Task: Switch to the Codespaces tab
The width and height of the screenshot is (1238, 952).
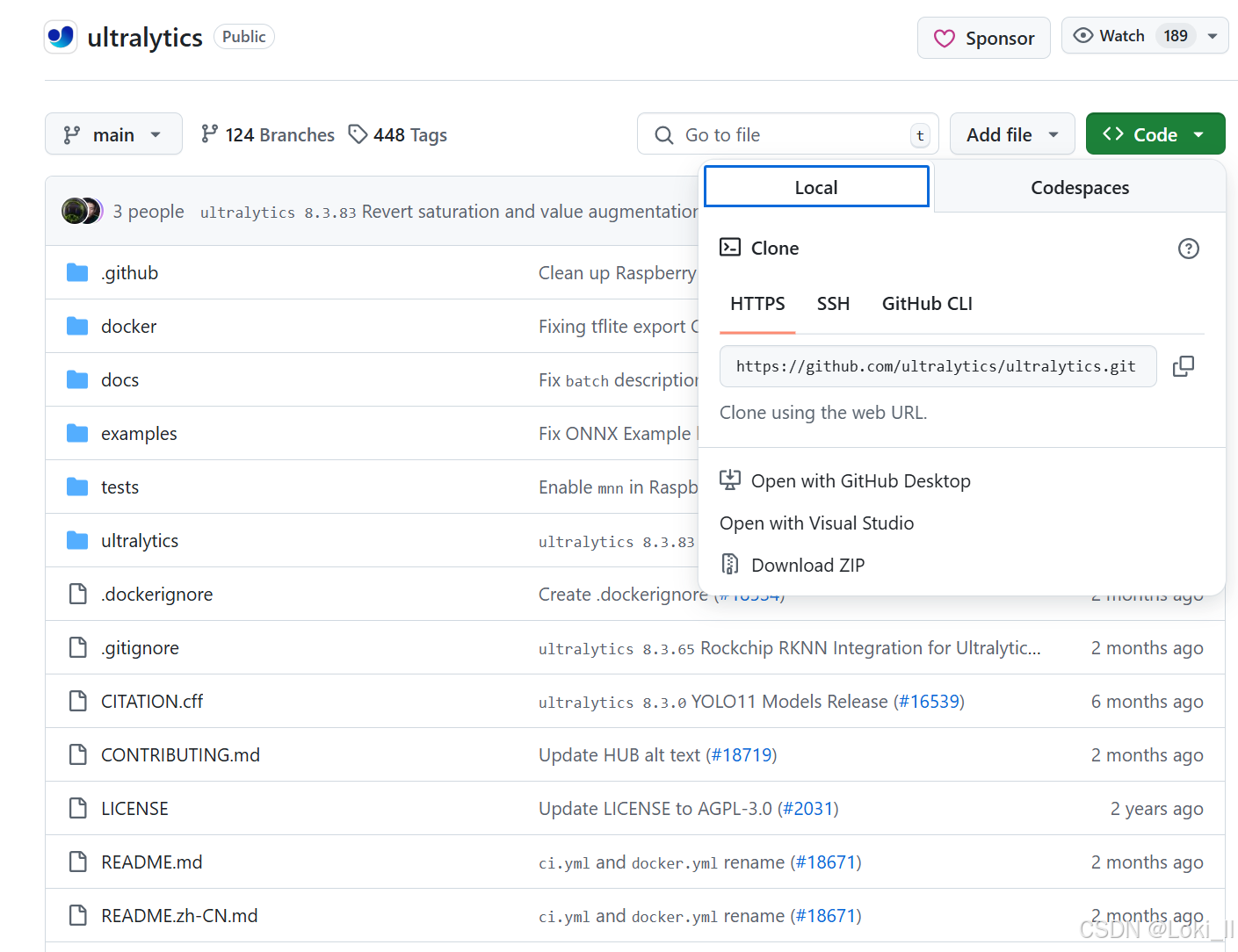Action: (x=1080, y=187)
